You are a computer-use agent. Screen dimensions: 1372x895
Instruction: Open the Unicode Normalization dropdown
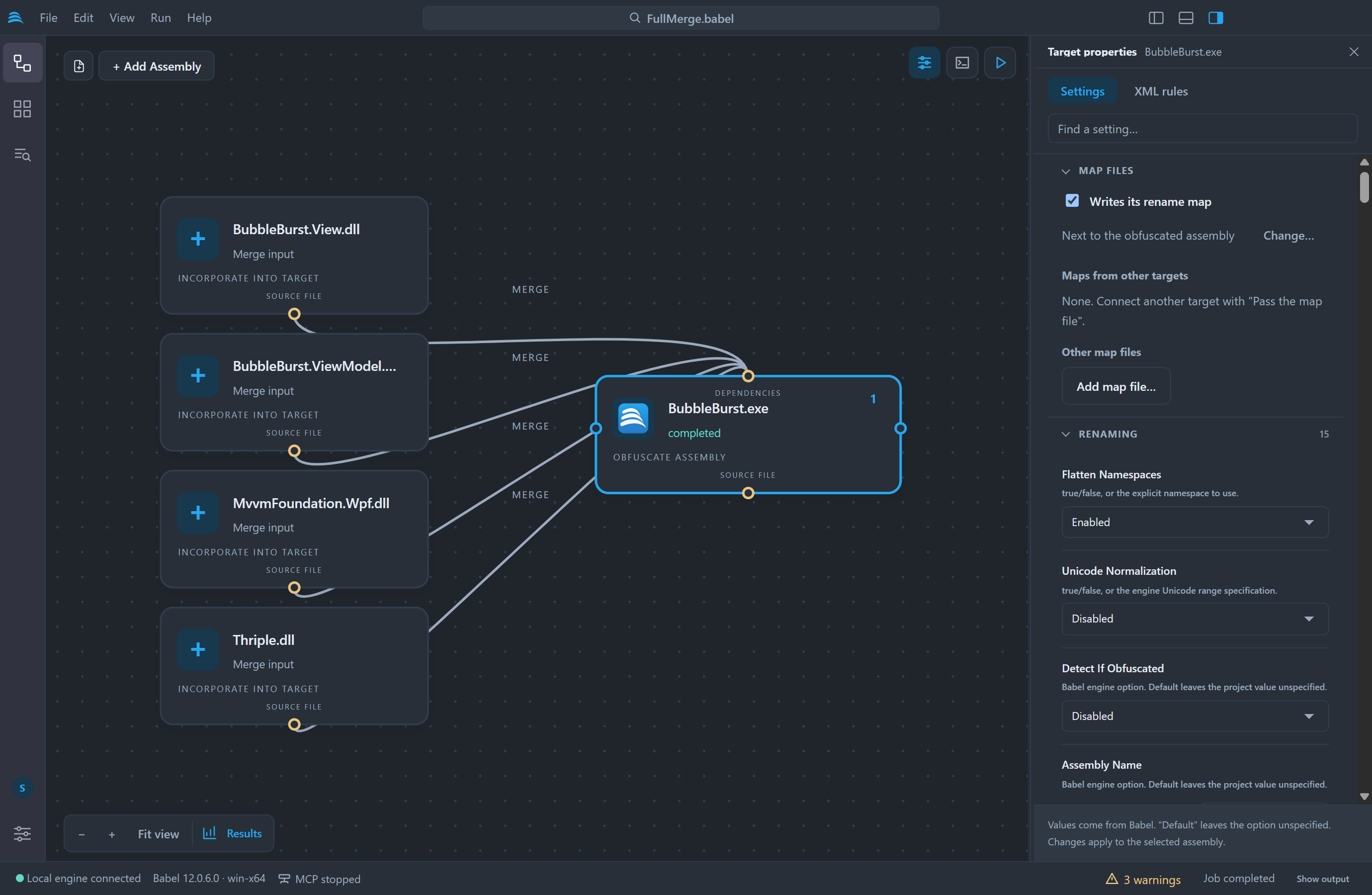(x=1195, y=618)
